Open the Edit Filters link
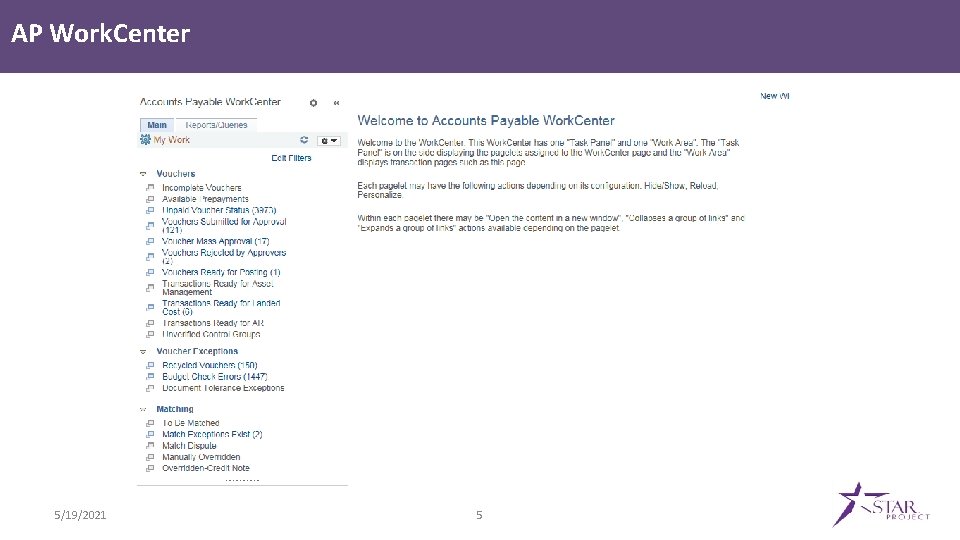The height and width of the screenshot is (540, 960). click(x=291, y=158)
